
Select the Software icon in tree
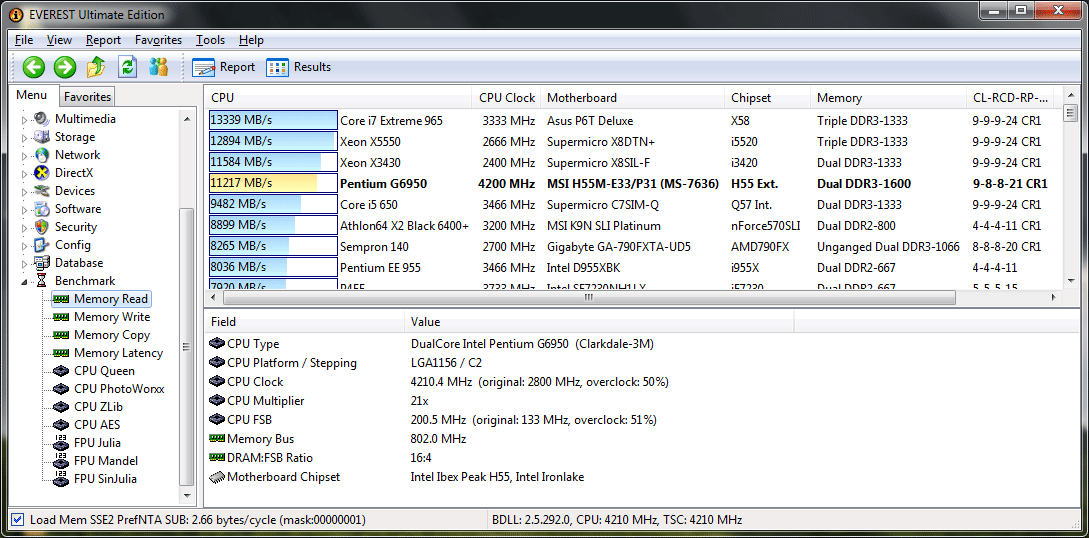coord(42,209)
